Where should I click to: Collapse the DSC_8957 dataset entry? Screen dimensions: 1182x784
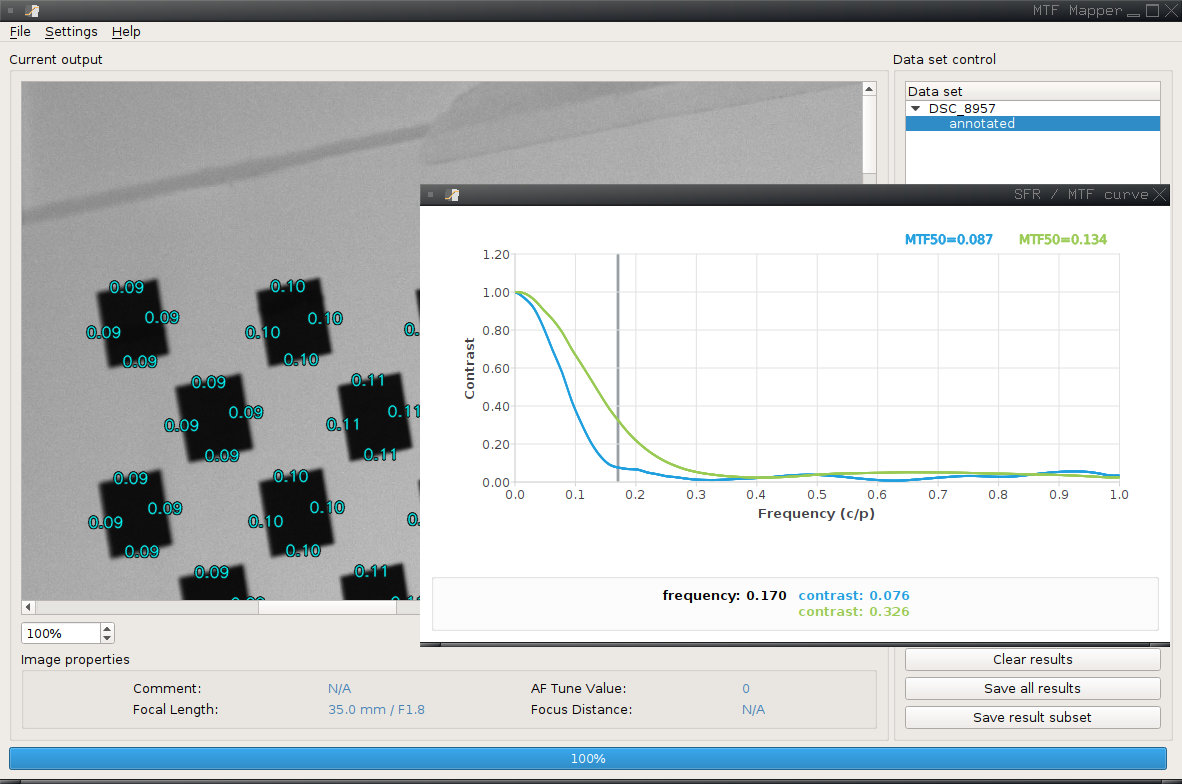click(x=916, y=108)
